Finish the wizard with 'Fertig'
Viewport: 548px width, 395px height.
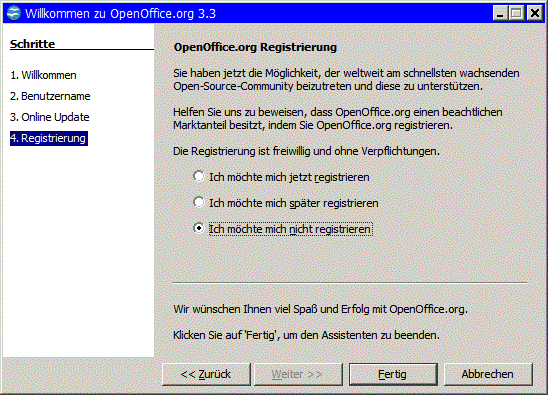click(x=393, y=374)
